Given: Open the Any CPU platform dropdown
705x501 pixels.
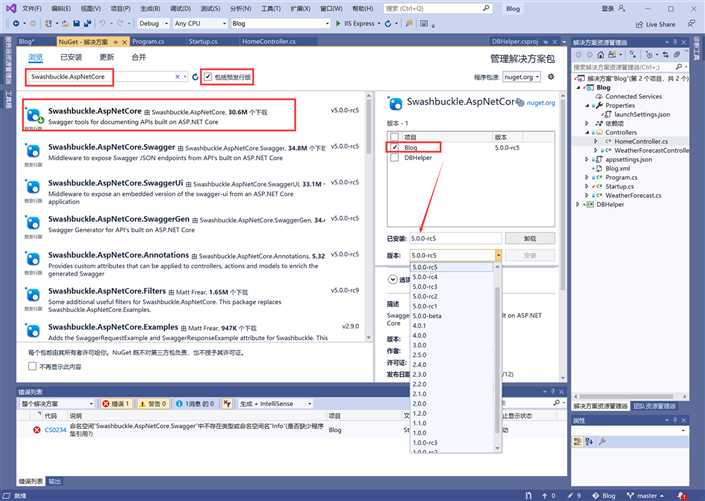Looking at the screenshot, I should click(x=200, y=23).
